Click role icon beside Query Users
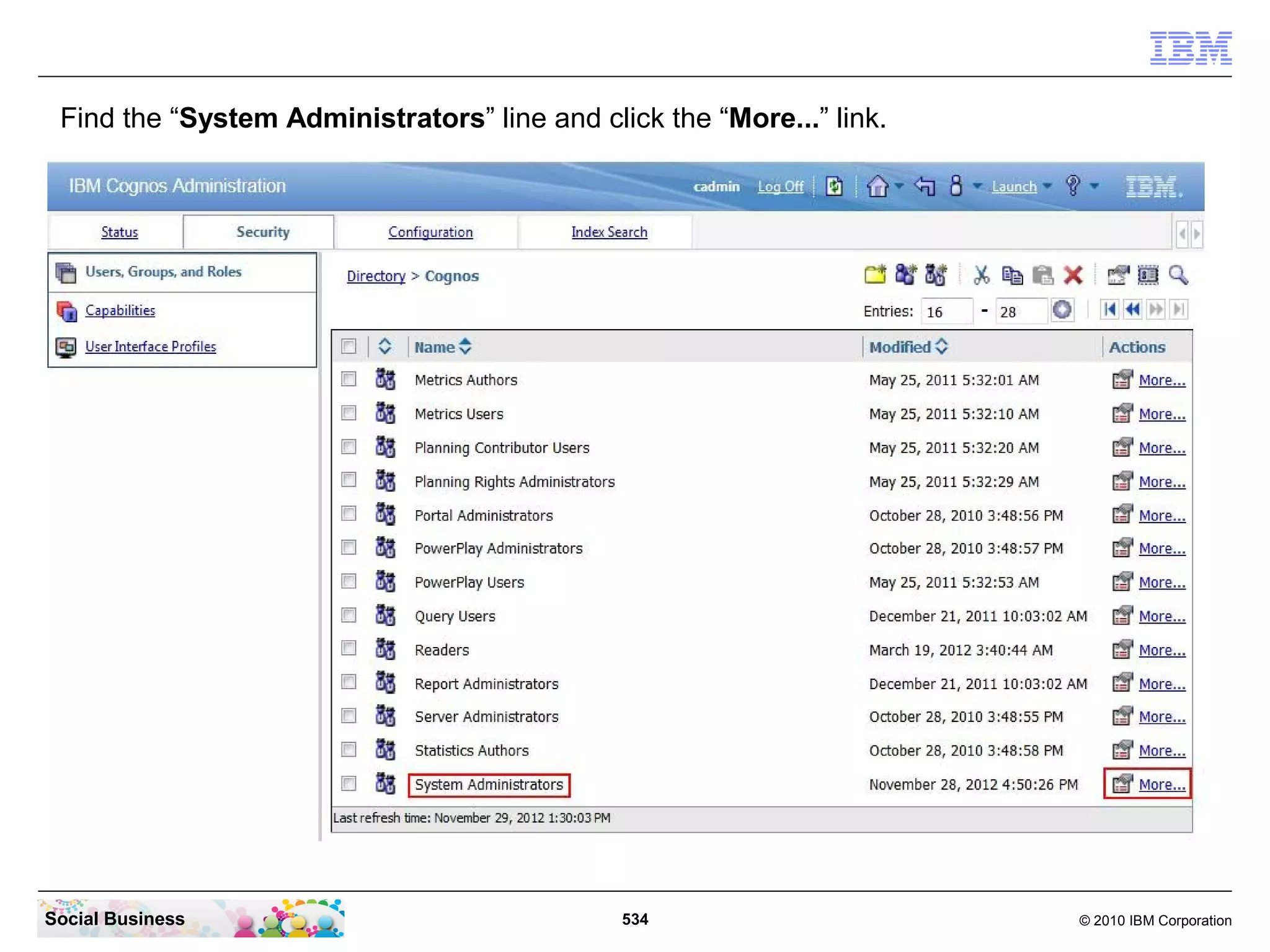 (x=385, y=615)
